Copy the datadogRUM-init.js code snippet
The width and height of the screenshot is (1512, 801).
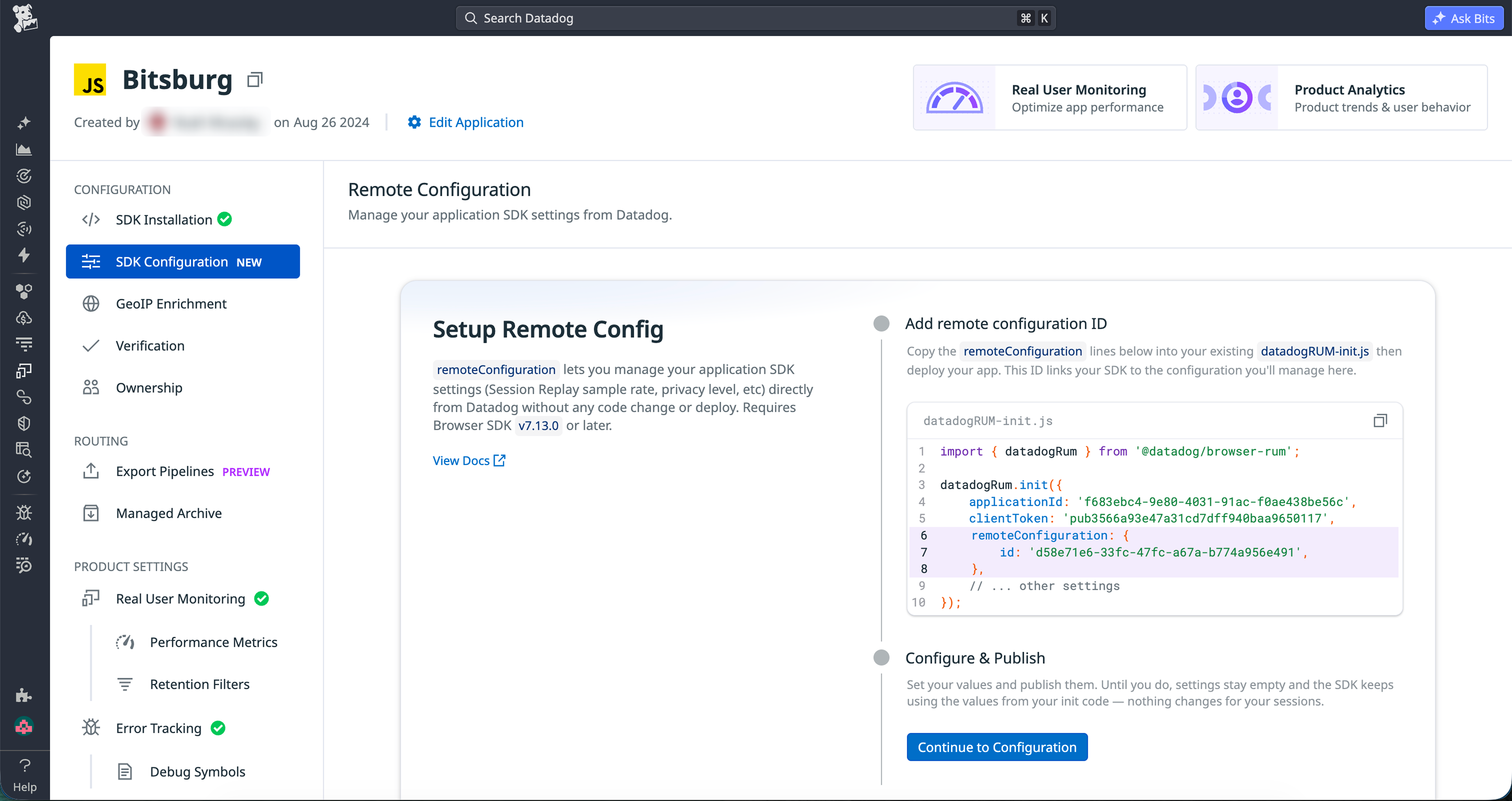coord(1380,421)
